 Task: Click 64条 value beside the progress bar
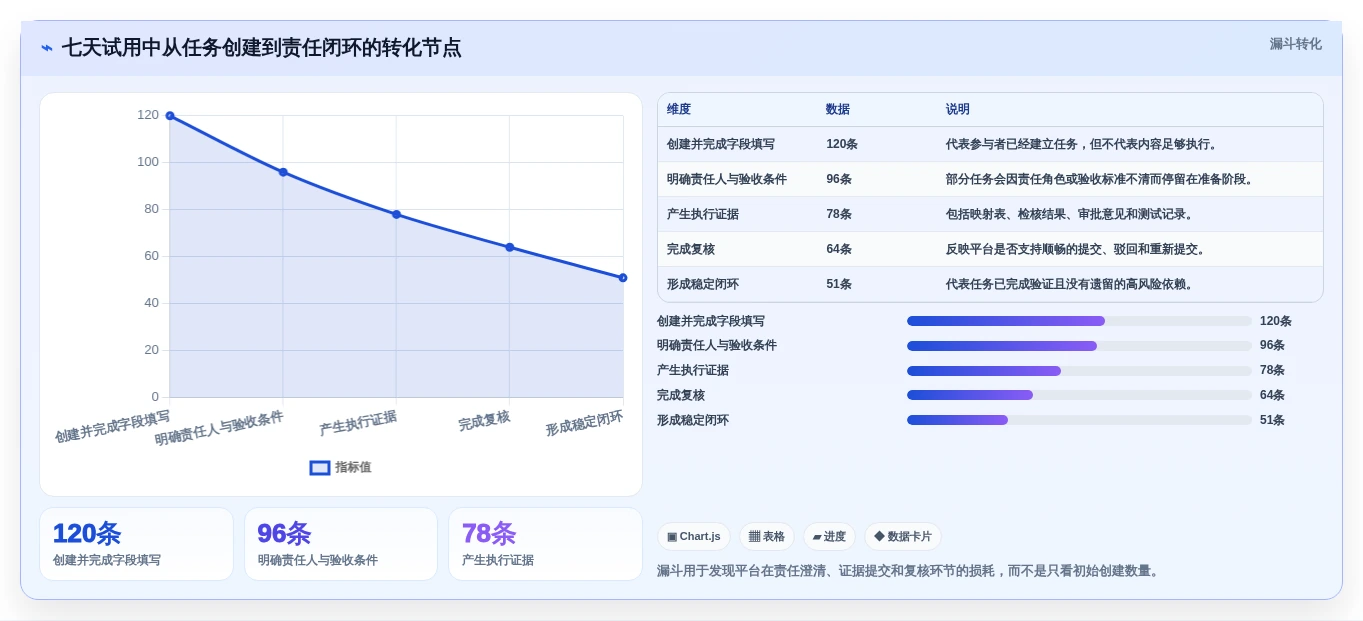click(x=1272, y=395)
